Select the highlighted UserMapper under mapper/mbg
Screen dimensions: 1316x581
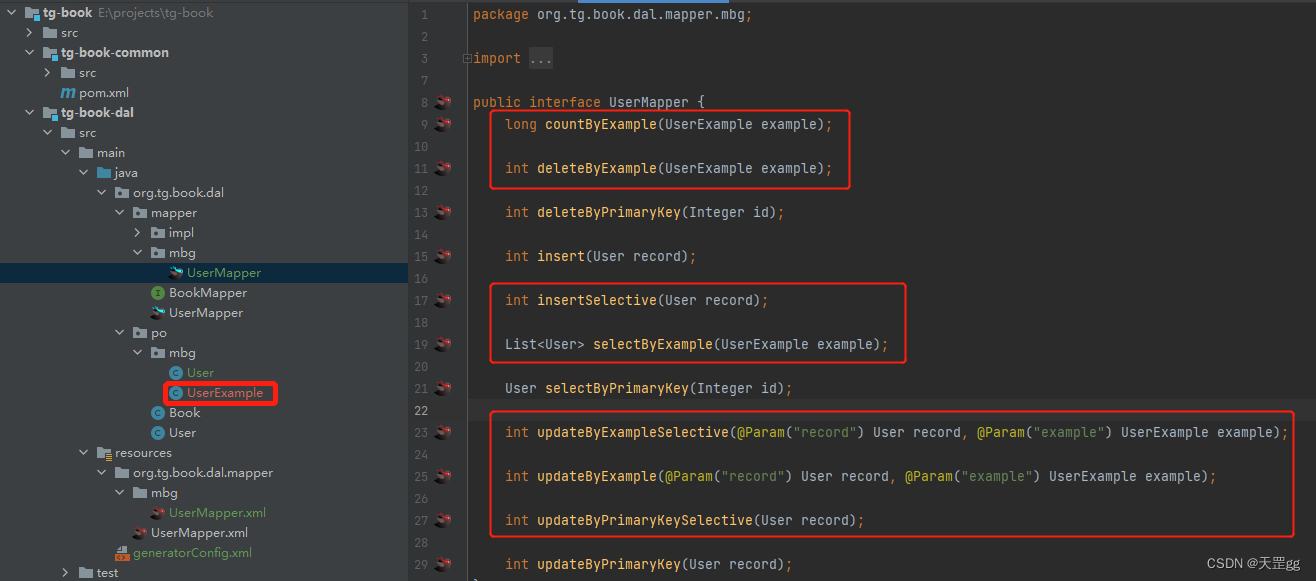(x=224, y=273)
